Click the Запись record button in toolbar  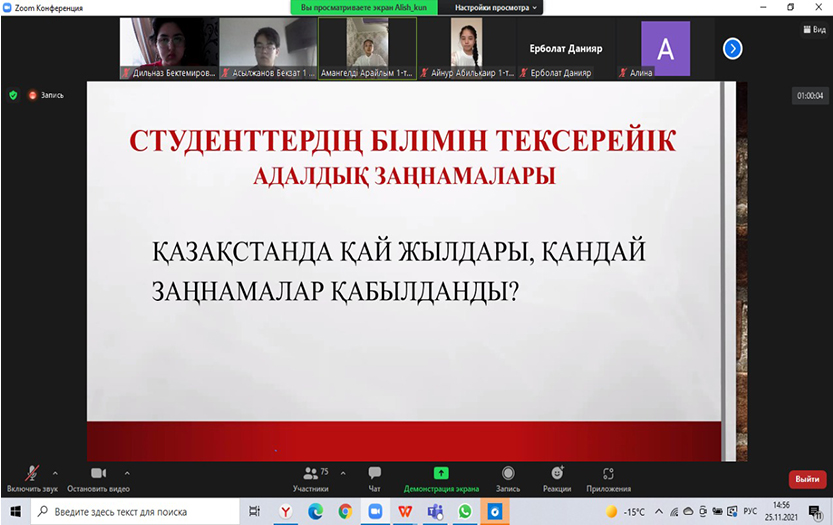[x=508, y=477]
